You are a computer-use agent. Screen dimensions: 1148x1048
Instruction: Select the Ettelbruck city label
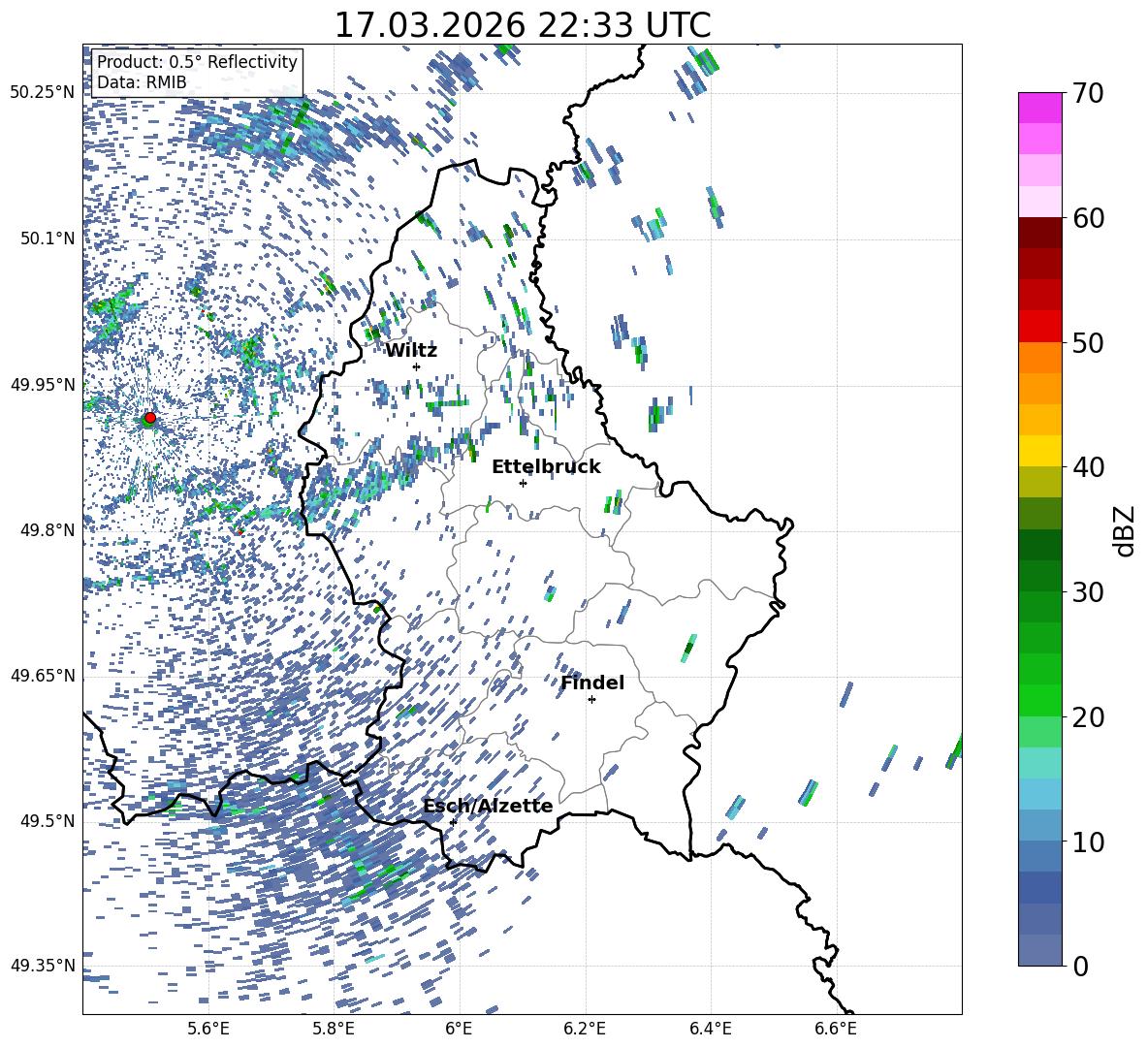(546, 467)
